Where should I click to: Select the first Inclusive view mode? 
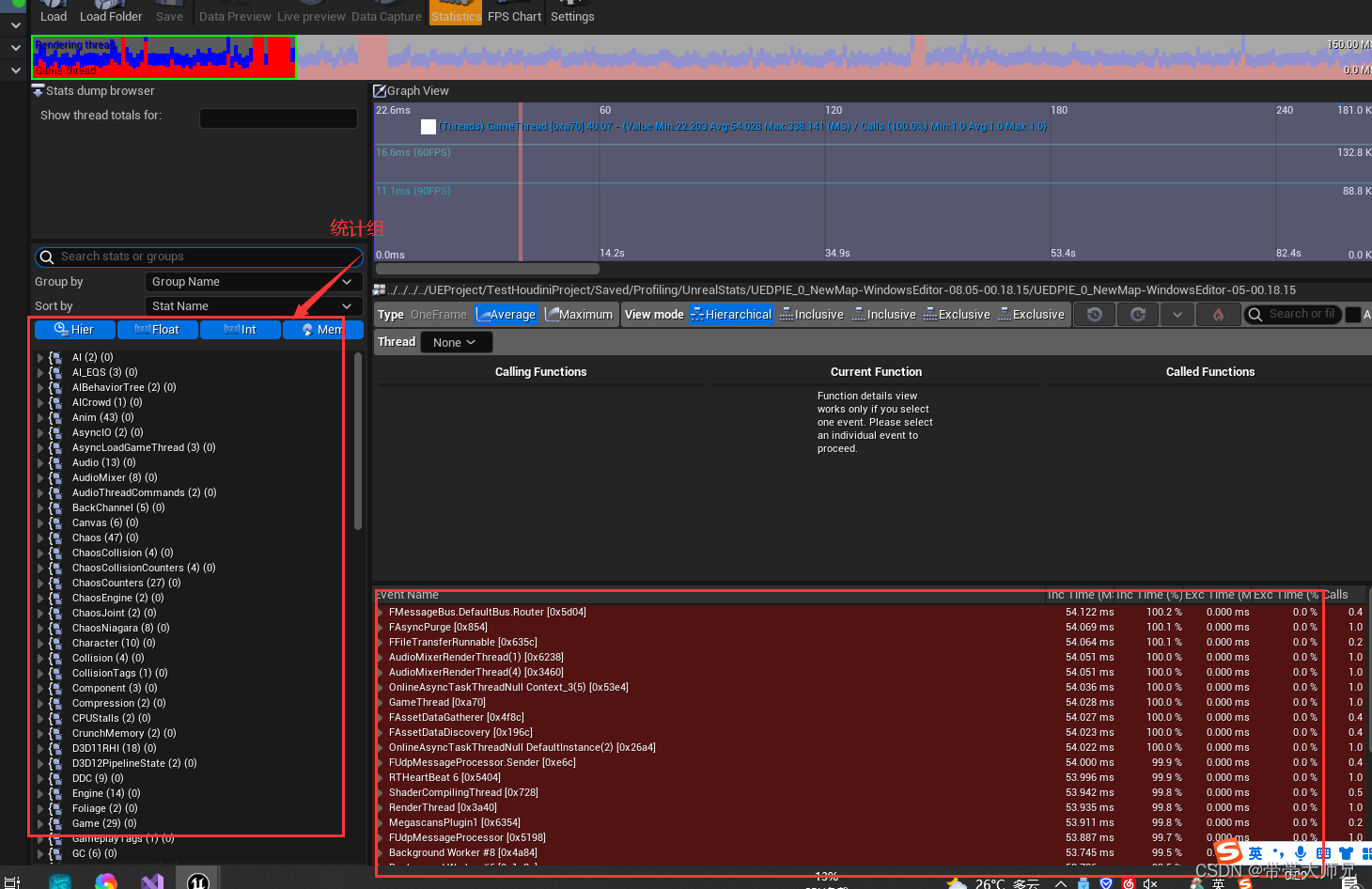tap(812, 315)
